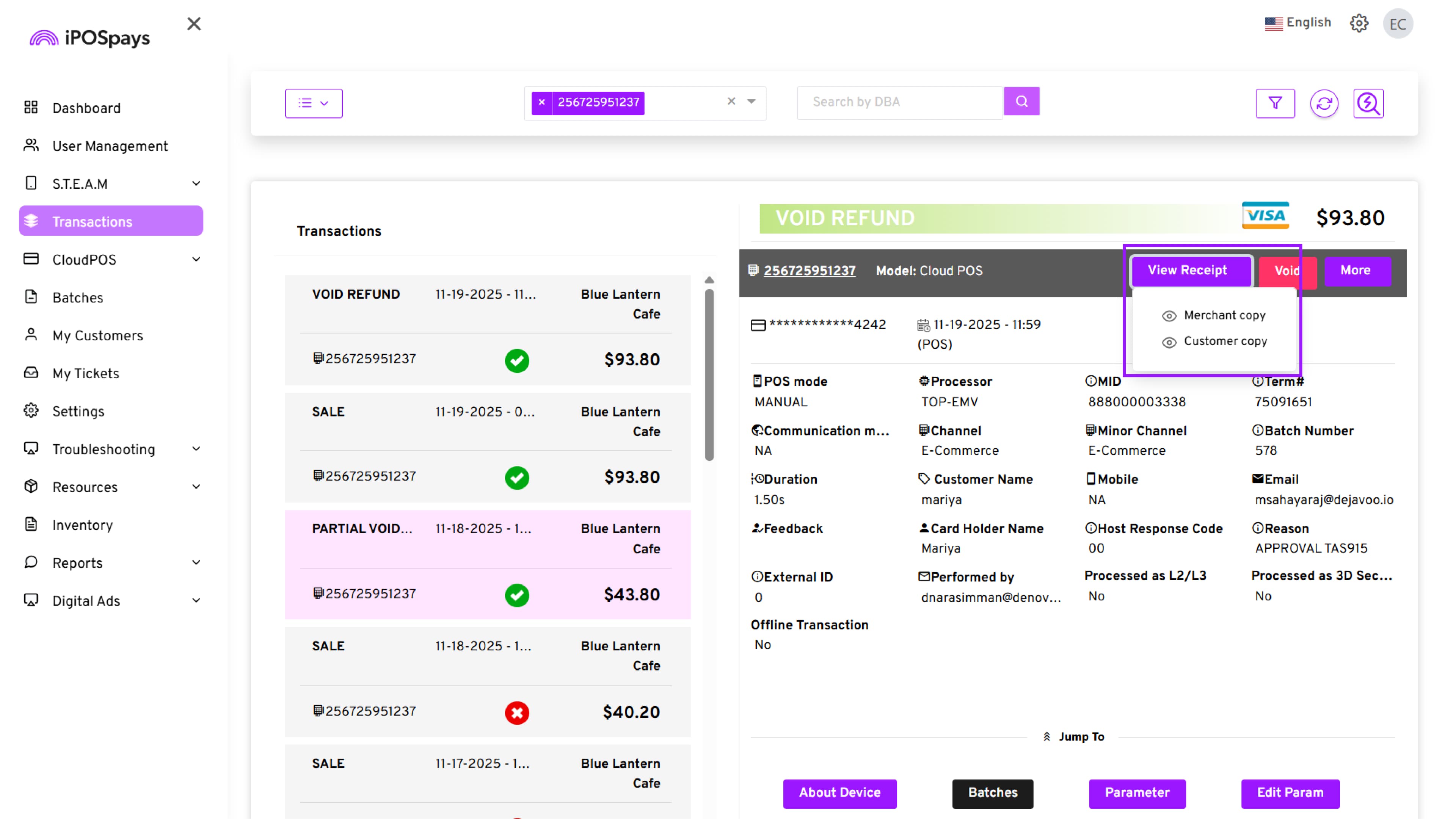The width and height of the screenshot is (1456, 819).
Task: Open the advanced lightning search icon
Action: [x=1368, y=103]
